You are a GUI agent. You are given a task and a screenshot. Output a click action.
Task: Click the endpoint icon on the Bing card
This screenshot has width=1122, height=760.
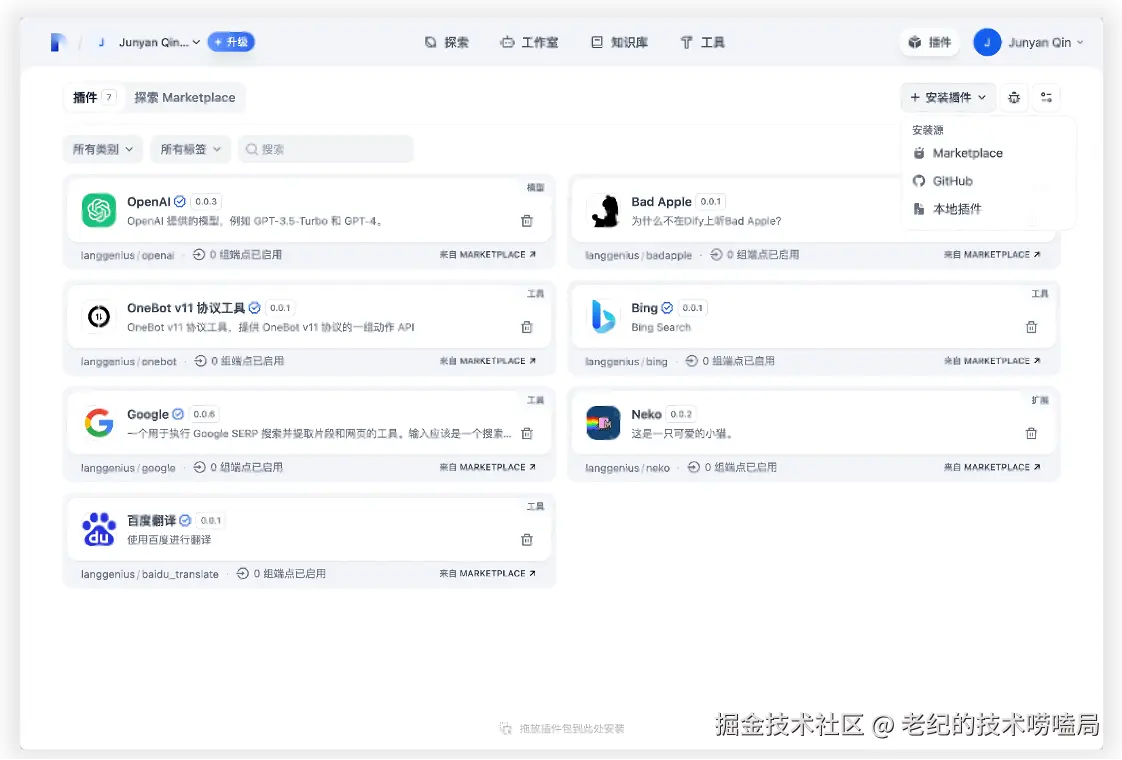coord(691,361)
